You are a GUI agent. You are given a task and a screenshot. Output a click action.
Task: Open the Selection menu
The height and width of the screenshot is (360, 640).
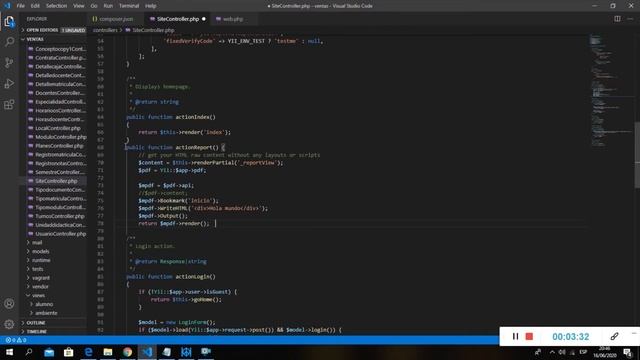pos(56,6)
